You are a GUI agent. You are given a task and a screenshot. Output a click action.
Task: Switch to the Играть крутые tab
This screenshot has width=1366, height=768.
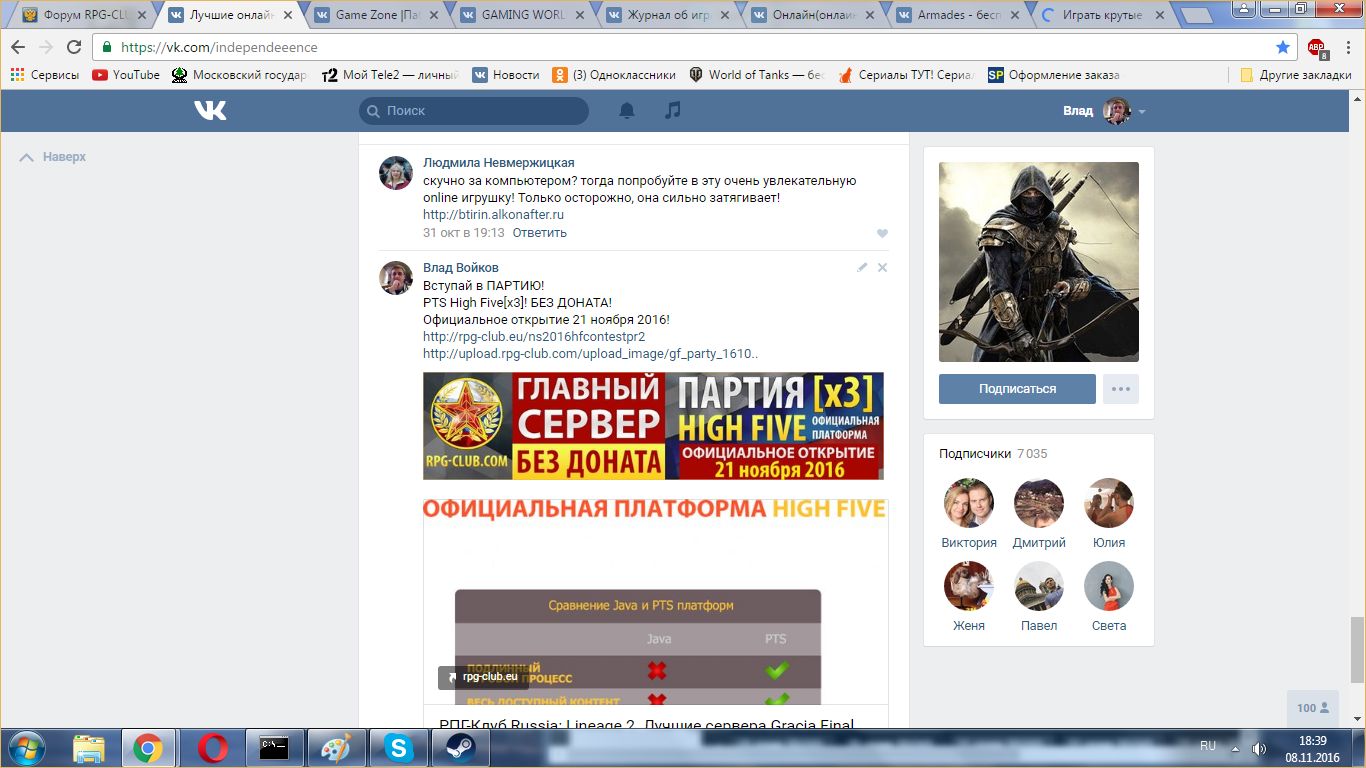pyautogui.click(x=1106, y=15)
